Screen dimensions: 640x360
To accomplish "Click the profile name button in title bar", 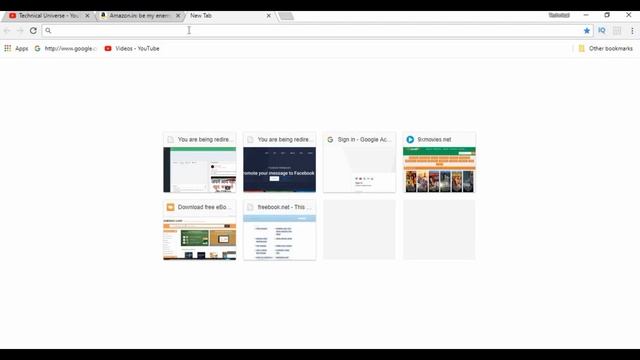I will [x=559, y=15].
